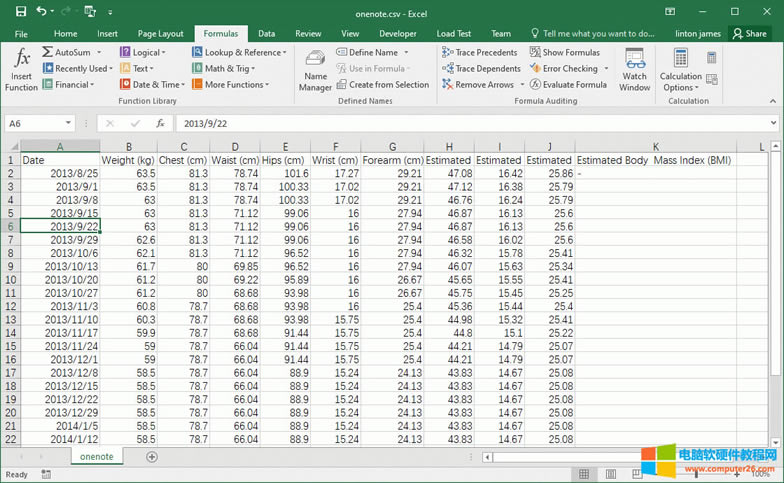Viewport: 784px width, 483px height.
Task: Add a new sheet with plus button
Action: [x=152, y=456]
